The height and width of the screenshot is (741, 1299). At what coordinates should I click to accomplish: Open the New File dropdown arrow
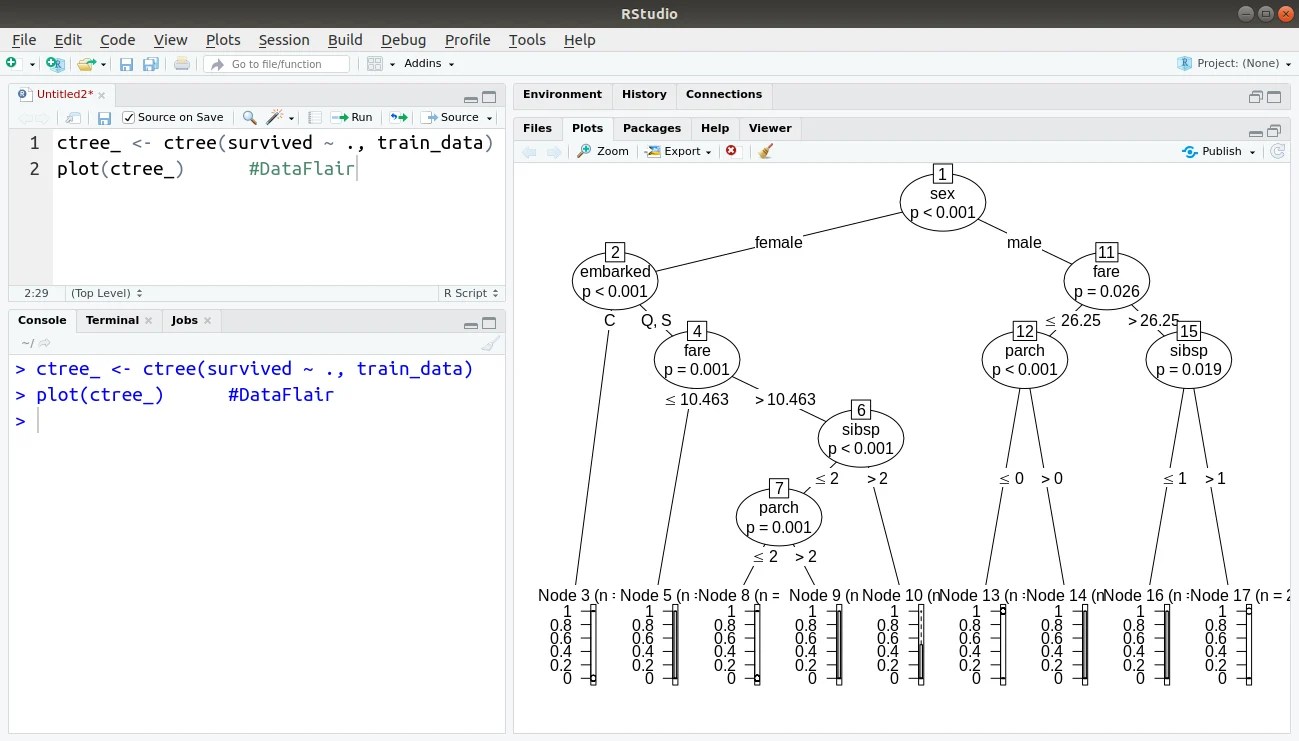click(x=32, y=64)
